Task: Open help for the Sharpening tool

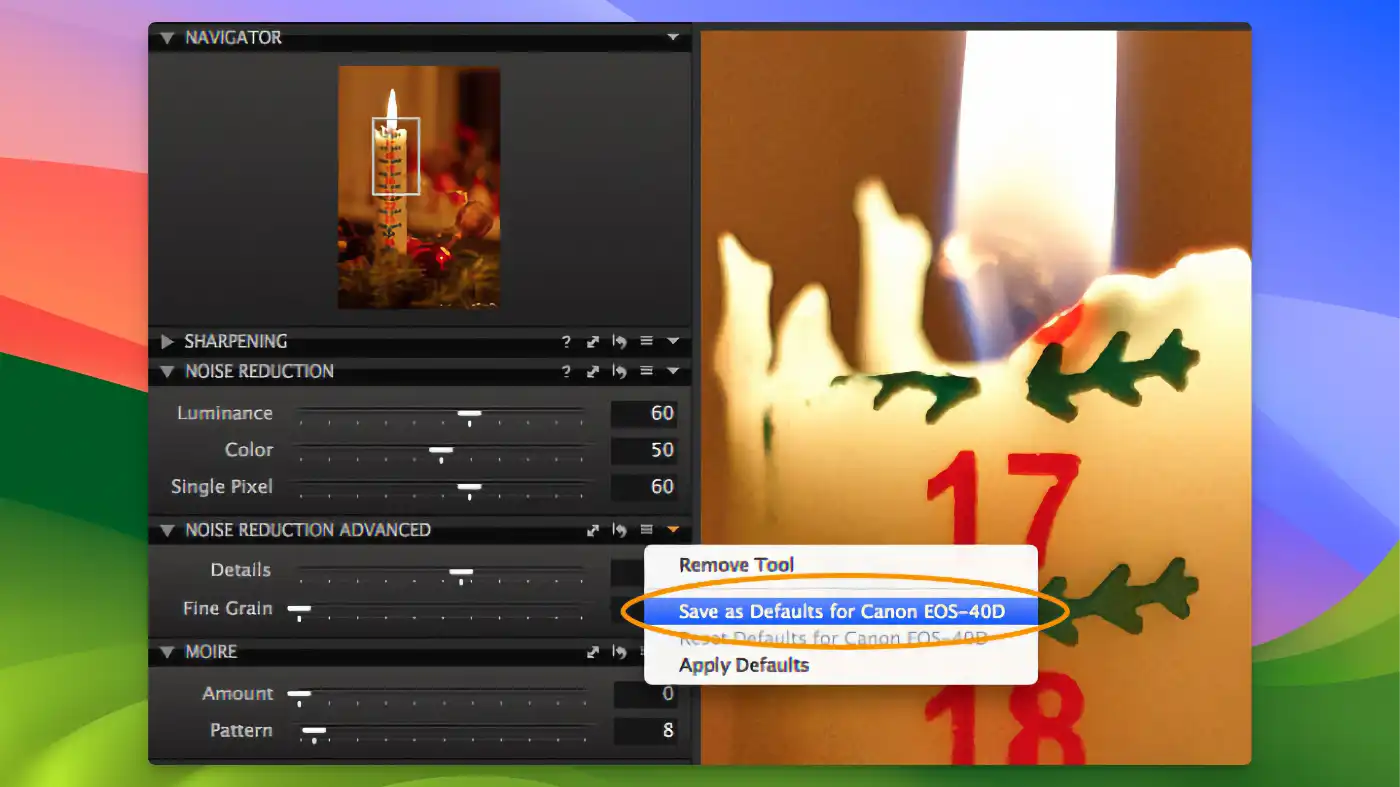Action: pos(566,341)
